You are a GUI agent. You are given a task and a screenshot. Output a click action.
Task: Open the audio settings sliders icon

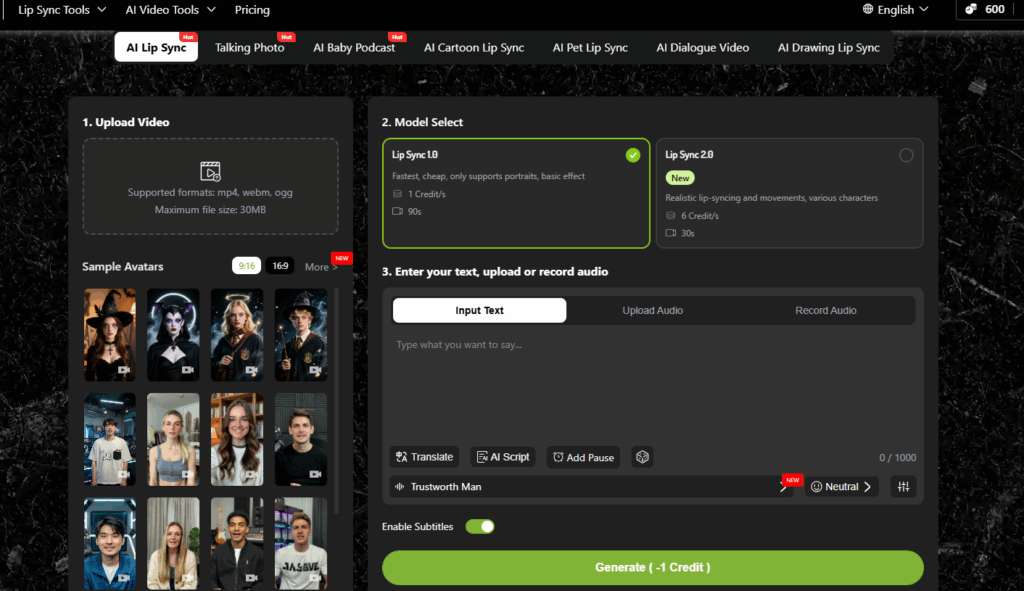[903, 487]
